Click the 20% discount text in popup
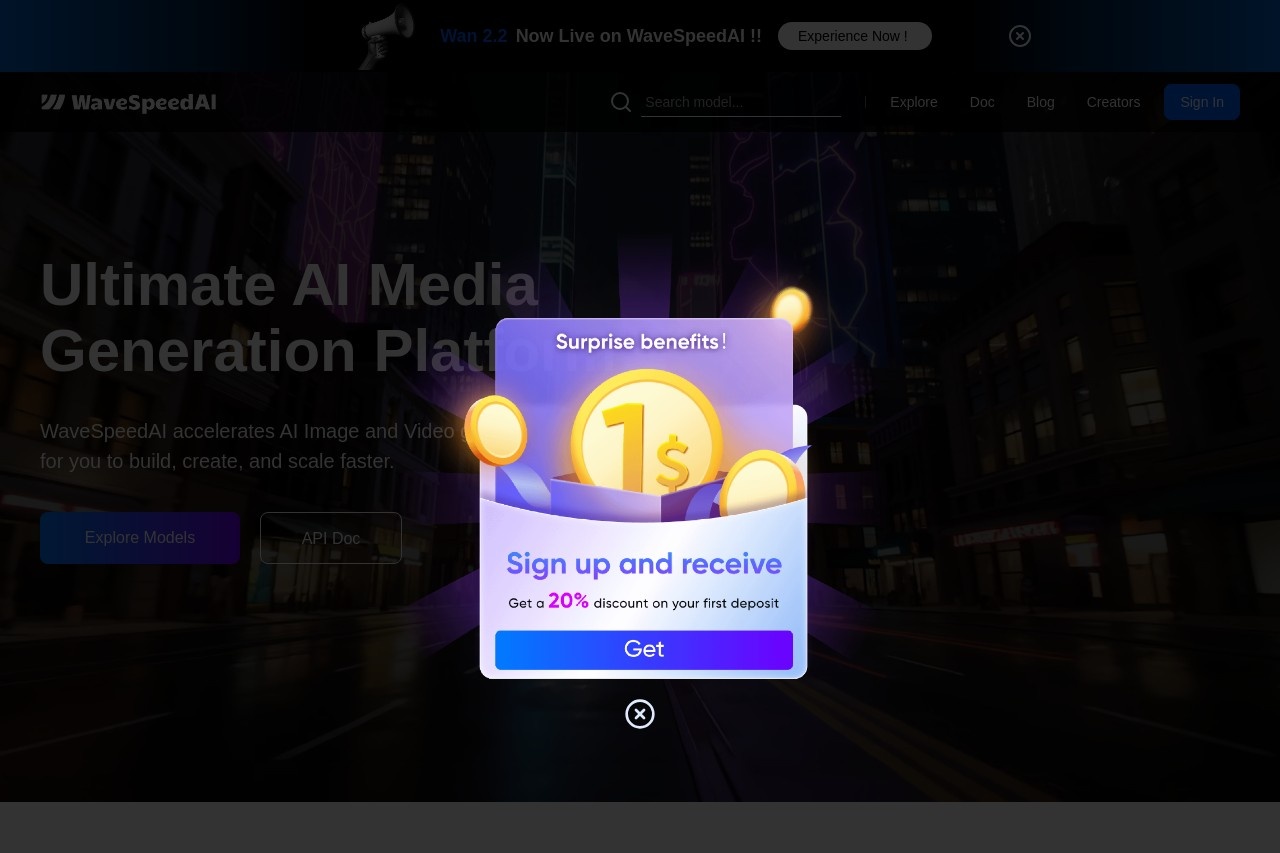 point(643,602)
